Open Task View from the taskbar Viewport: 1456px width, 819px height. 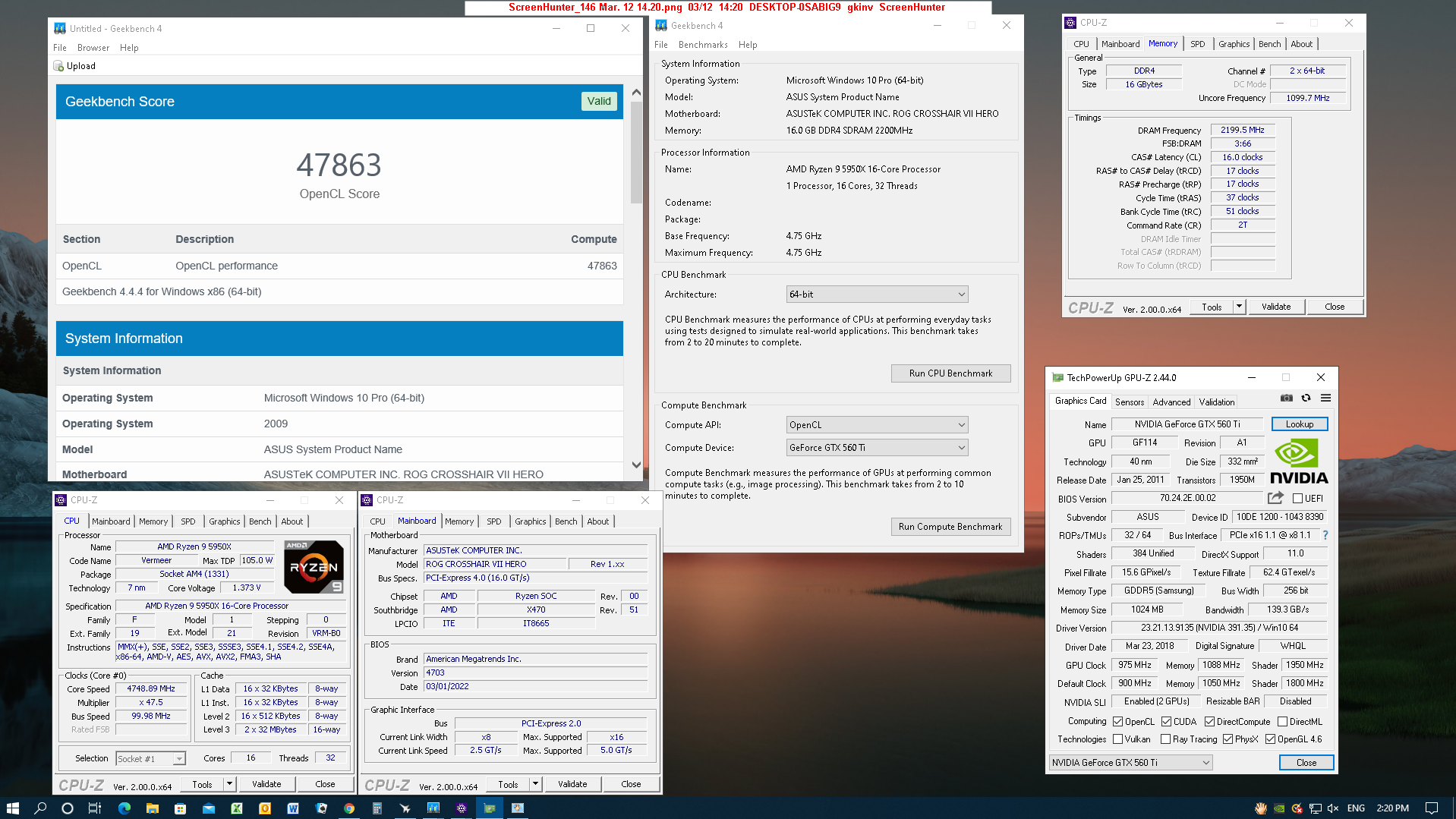95,808
